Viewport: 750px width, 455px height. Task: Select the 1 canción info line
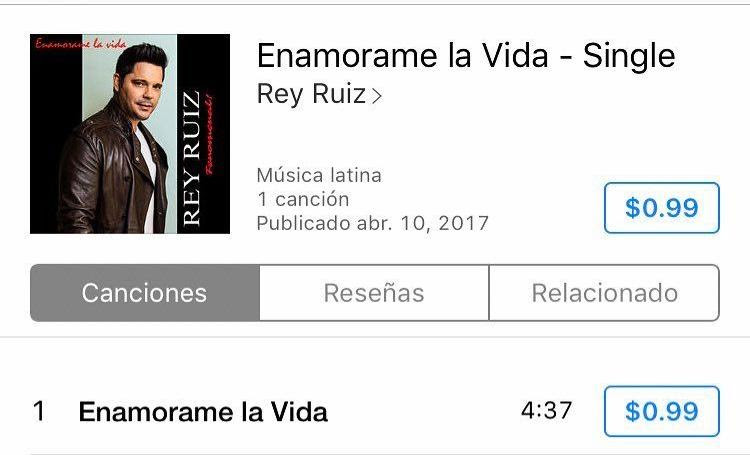(303, 199)
